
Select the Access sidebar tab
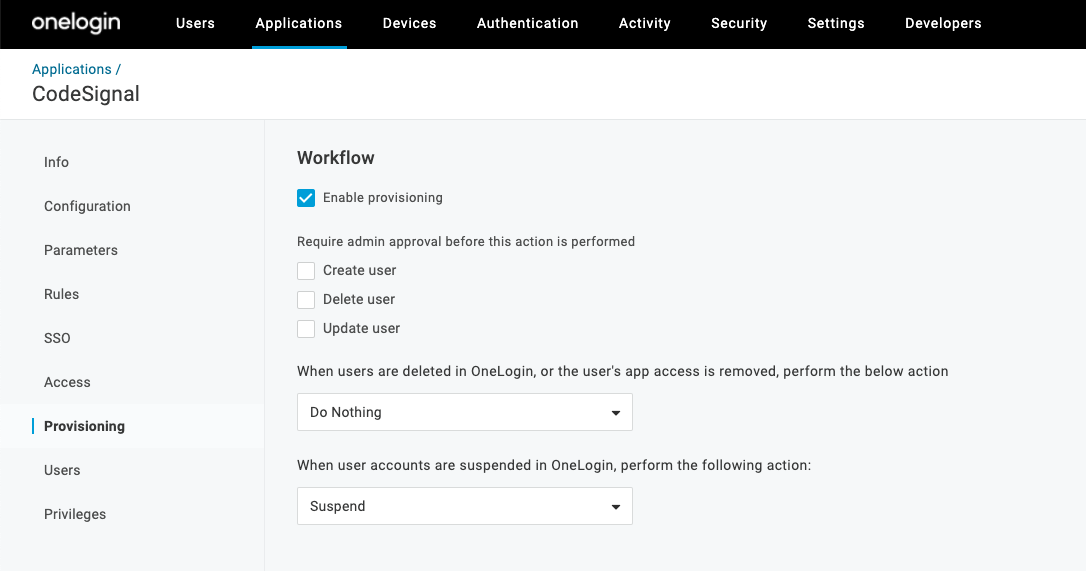point(67,383)
